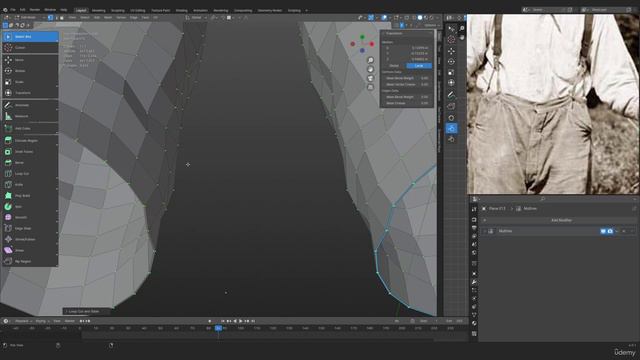Select the Scale tool in left toolbar
Viewport: 640px width, 360px height.
pyautogui.click(x=30, y=82)
